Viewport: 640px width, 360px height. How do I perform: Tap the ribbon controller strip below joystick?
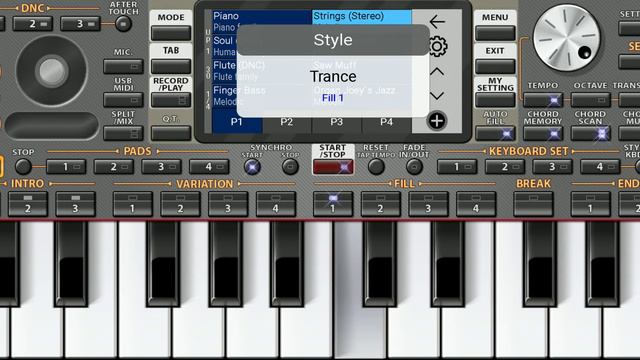52,125
